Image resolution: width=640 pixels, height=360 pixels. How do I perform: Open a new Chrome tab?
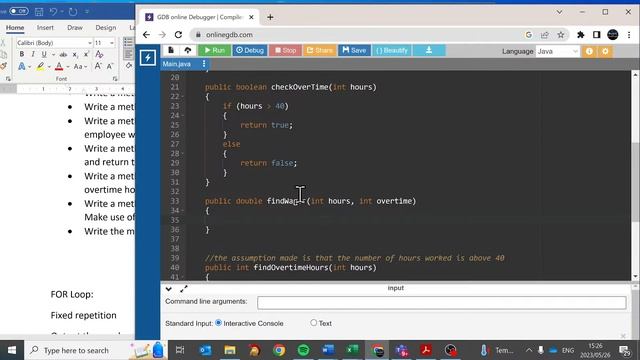[x=270, y=17]
